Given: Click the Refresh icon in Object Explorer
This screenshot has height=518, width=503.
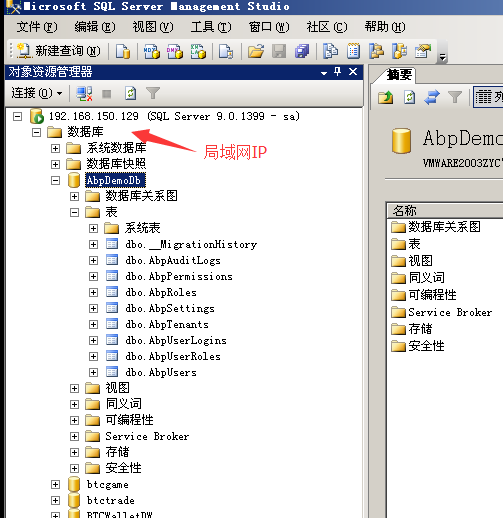Looking at the screenshot, I should (x=130, y=93).
